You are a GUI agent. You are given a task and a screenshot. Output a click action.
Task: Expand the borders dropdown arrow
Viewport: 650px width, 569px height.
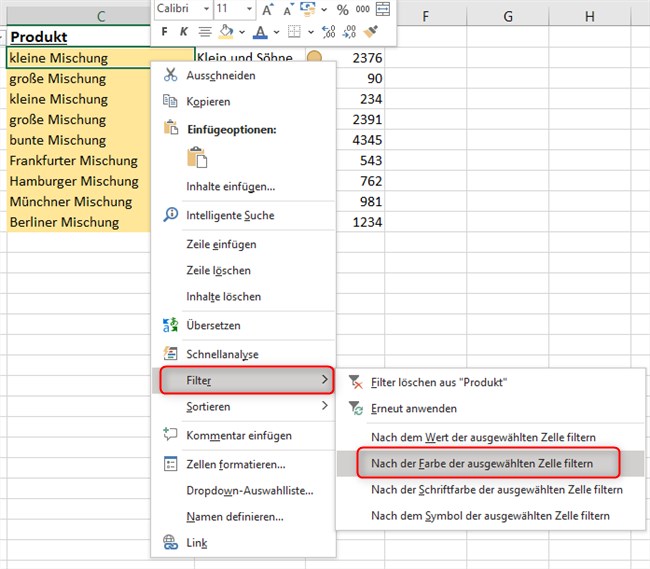(x=310, y=32)
